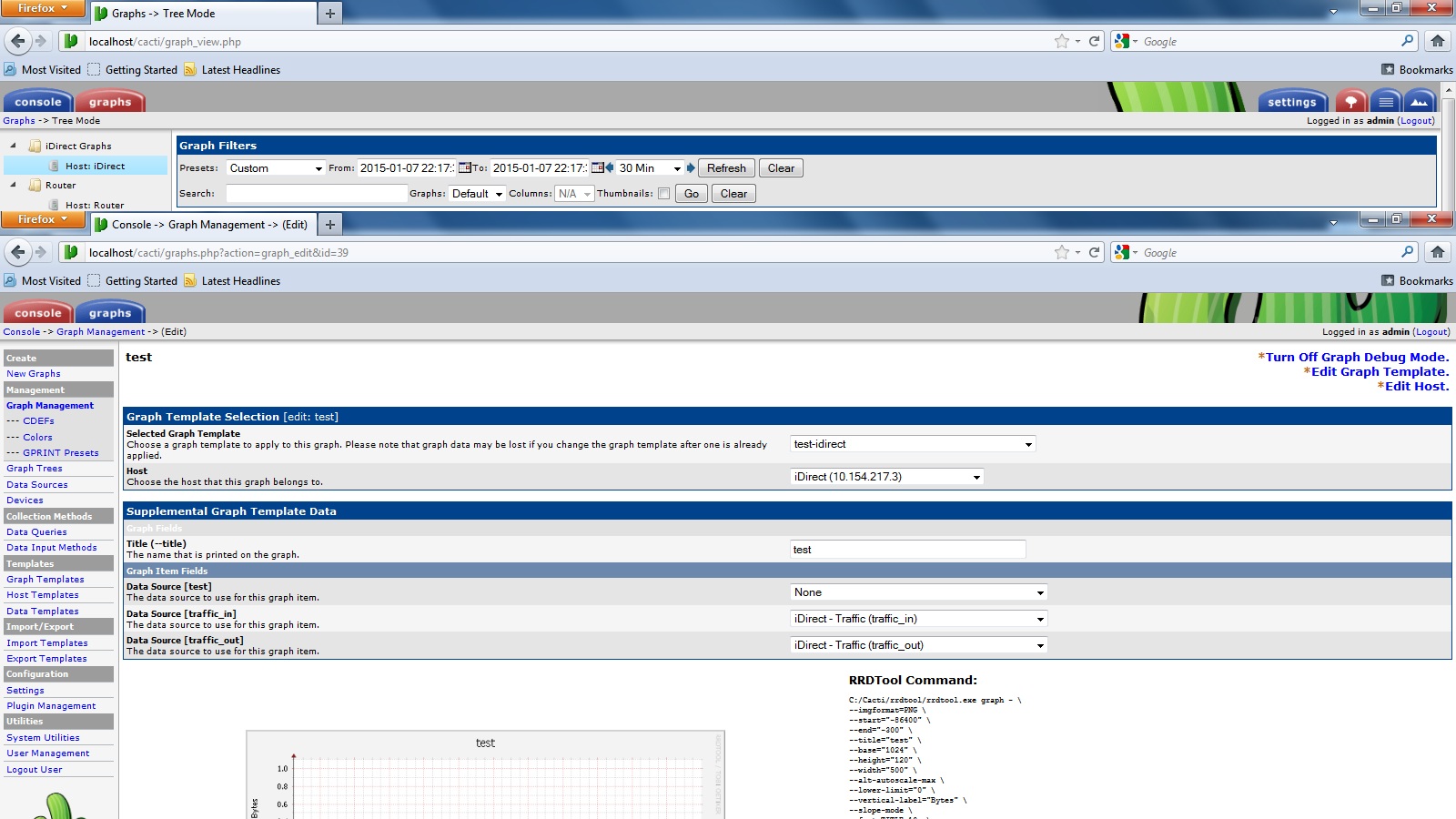This screenshot has height=819, width=1456.
Task: Switch to List view mode icon
Action: [x=1385, y=101]
